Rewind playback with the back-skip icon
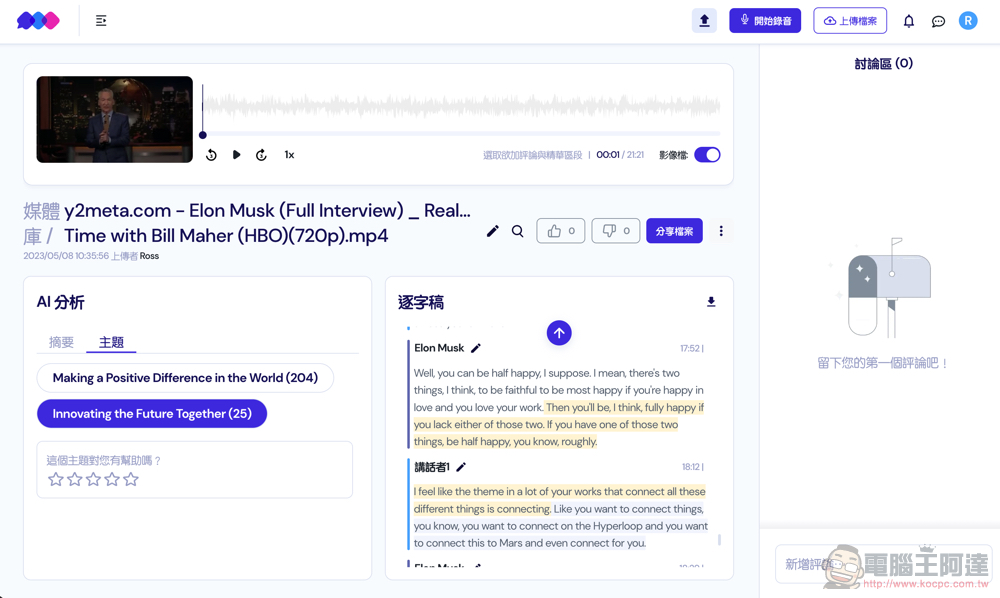1000x598 pixels. coord(211,155)
